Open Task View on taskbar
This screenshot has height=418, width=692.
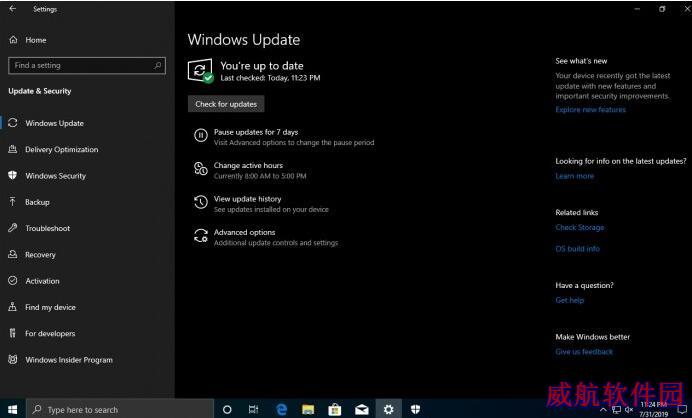coord(253,410)
